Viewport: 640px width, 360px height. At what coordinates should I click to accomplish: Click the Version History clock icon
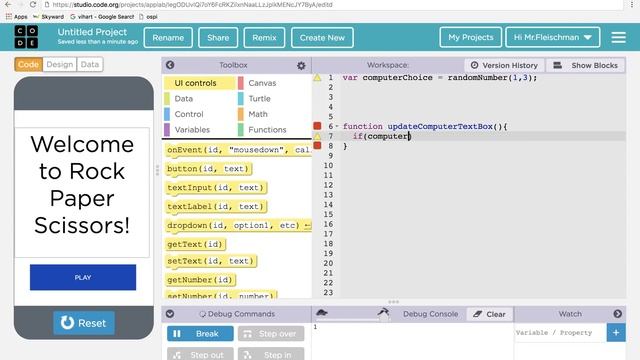474,65
